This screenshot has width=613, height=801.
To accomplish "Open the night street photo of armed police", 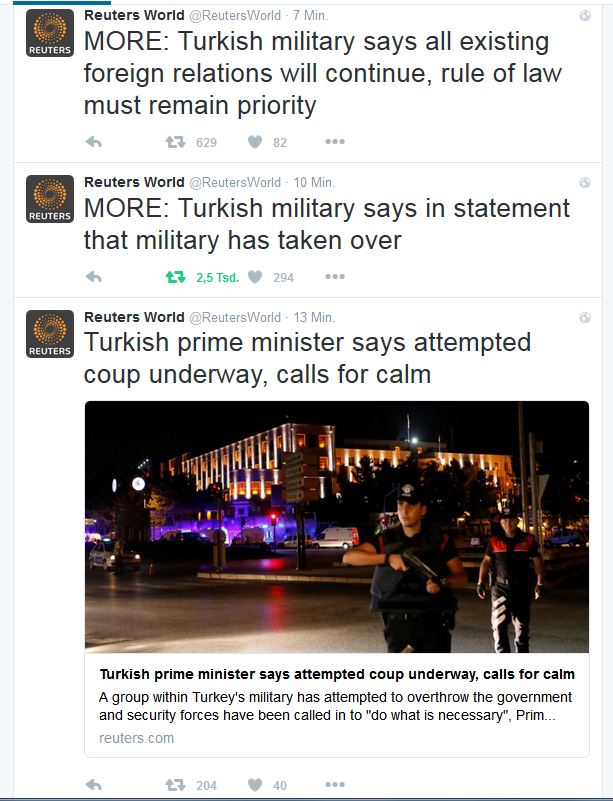I will tap(337, 527).
